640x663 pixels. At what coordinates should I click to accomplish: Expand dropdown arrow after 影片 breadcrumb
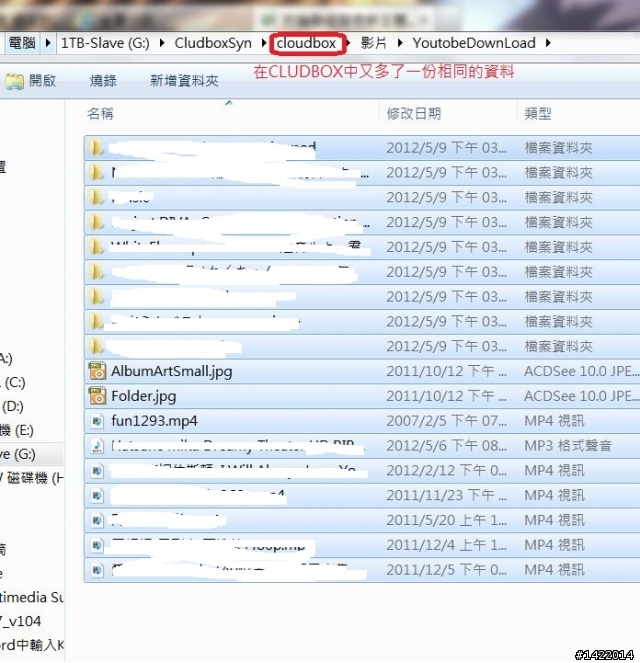[x=400, y=43]
